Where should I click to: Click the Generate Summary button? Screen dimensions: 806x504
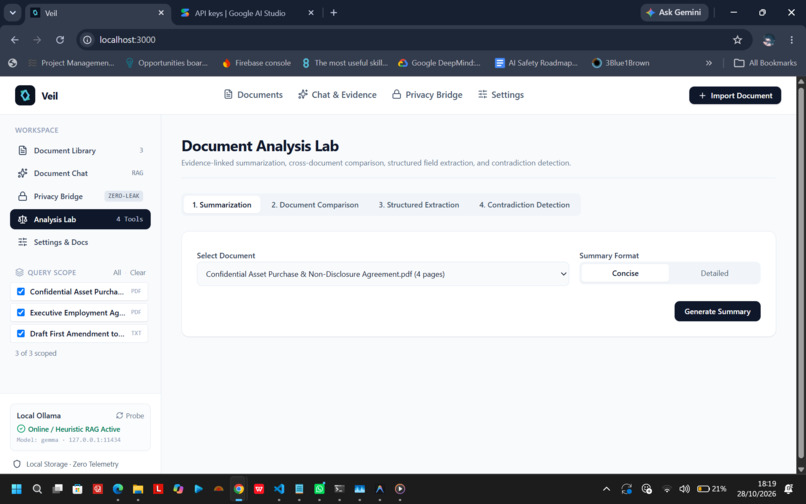pyautogui.click(x=717, y=311)
